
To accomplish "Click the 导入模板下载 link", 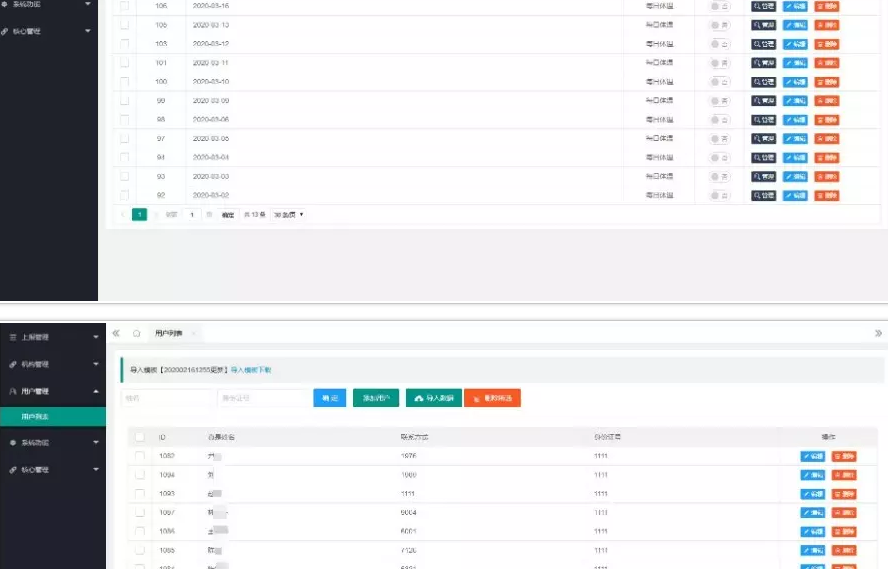I will (251, 370).
